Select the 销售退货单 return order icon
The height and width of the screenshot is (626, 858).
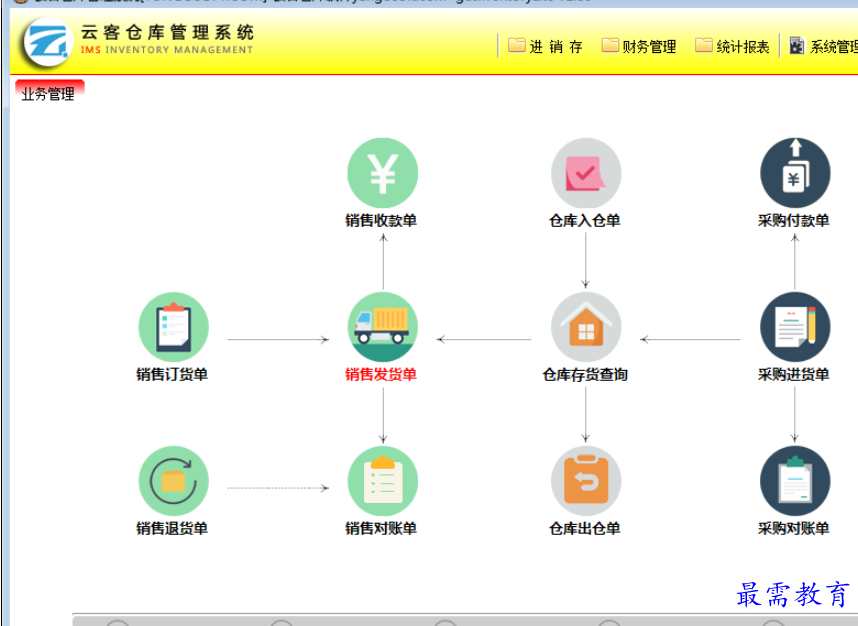tap(173, 480)
